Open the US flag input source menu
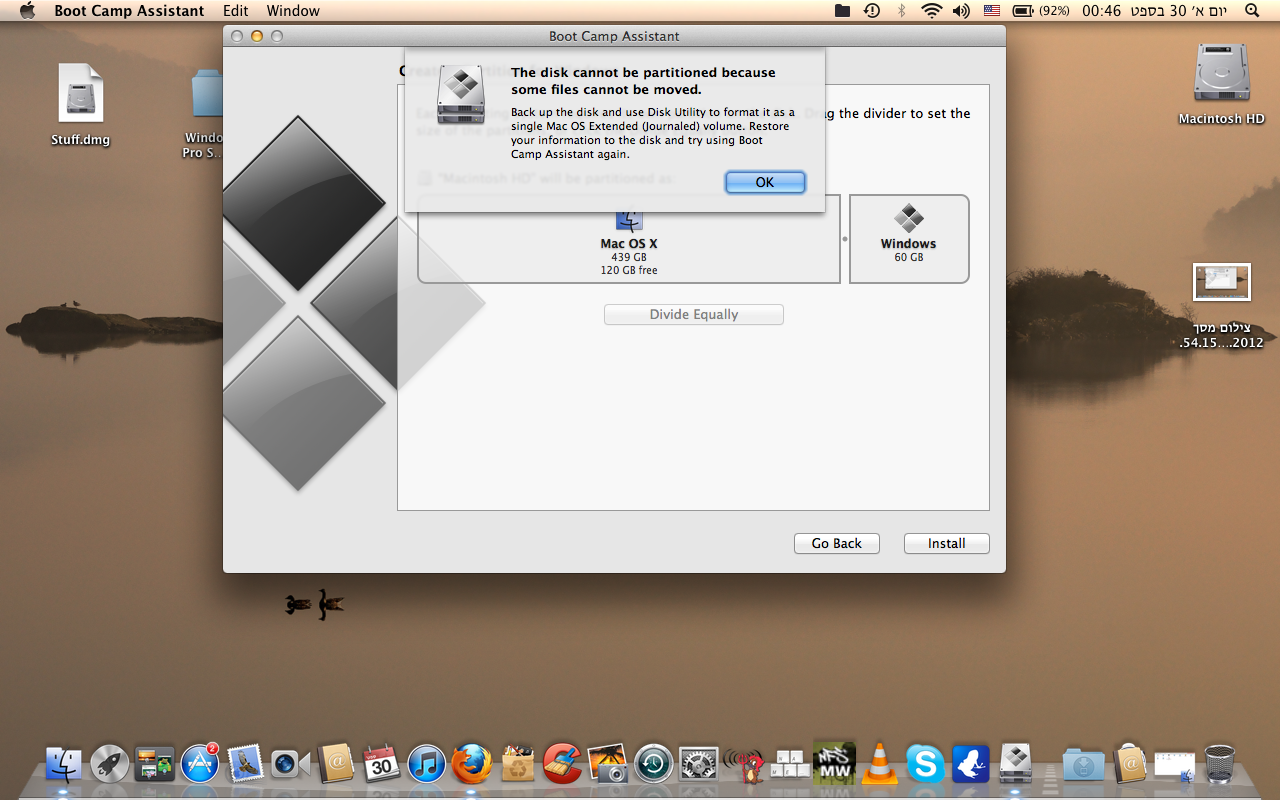 991,11
